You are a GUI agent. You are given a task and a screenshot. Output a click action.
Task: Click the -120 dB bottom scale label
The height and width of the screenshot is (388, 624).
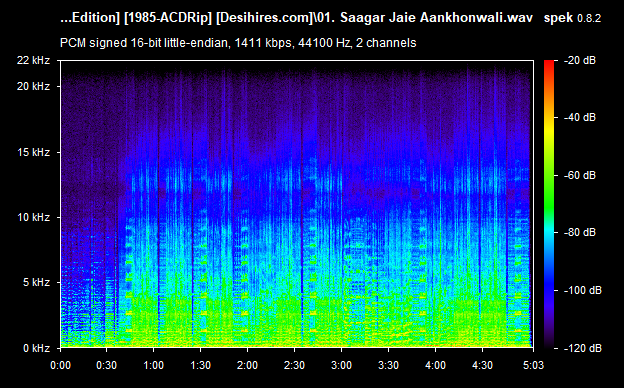tap(583, 348)
